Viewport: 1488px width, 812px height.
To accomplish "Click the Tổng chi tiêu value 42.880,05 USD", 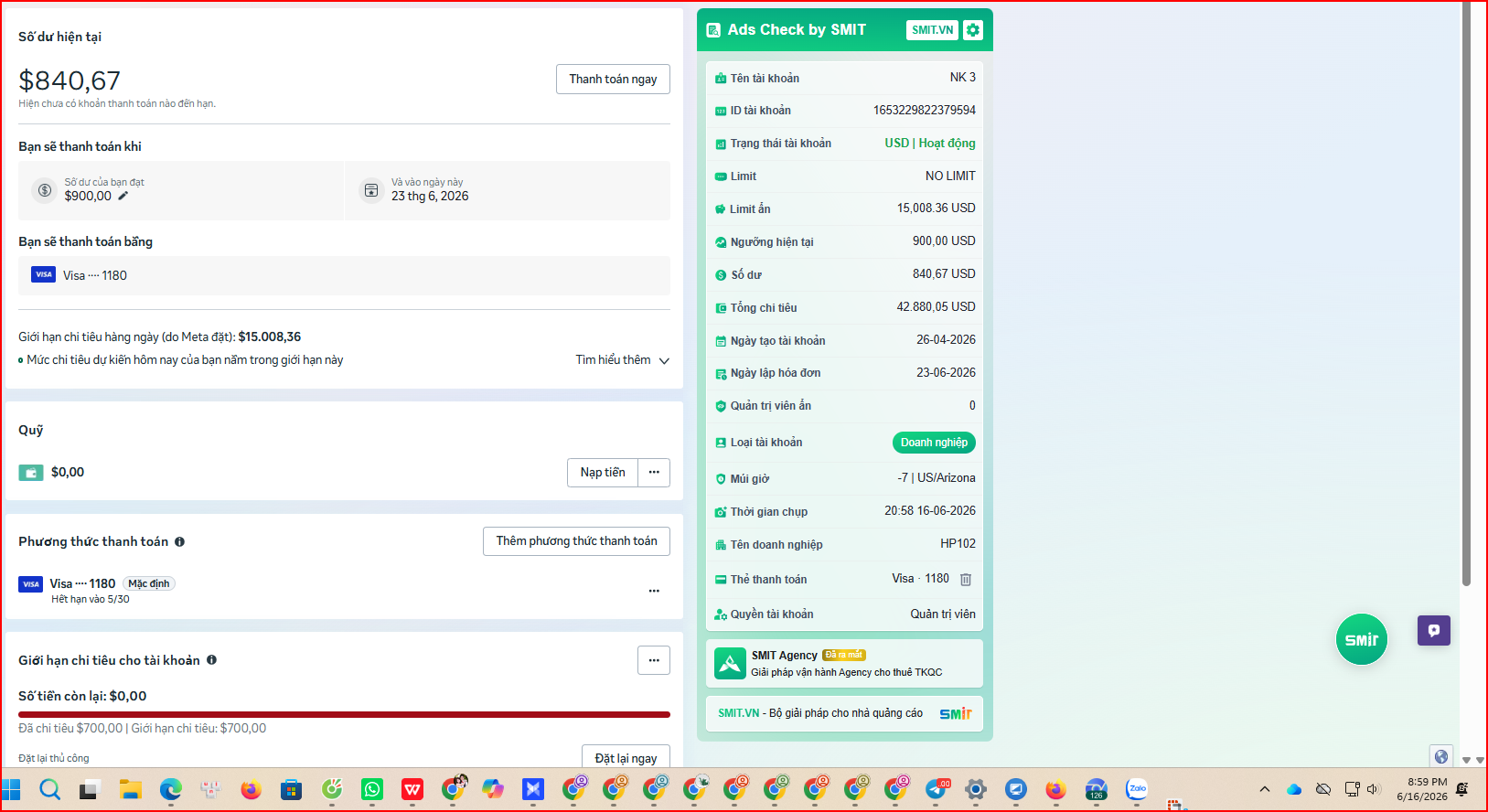I will 936,307.
